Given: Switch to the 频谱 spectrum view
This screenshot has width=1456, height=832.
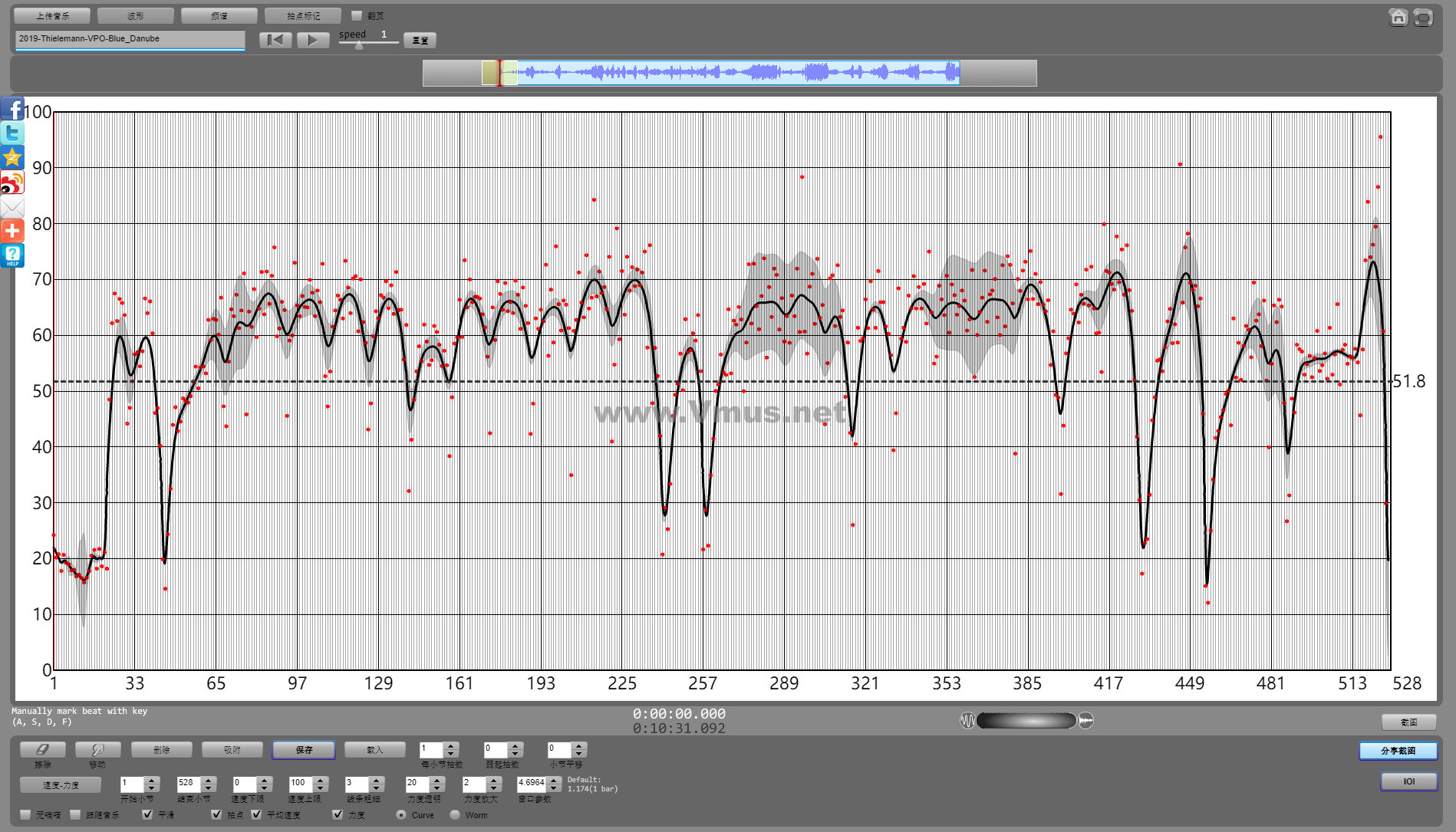Looking at the screenshot, I should 219,15.
